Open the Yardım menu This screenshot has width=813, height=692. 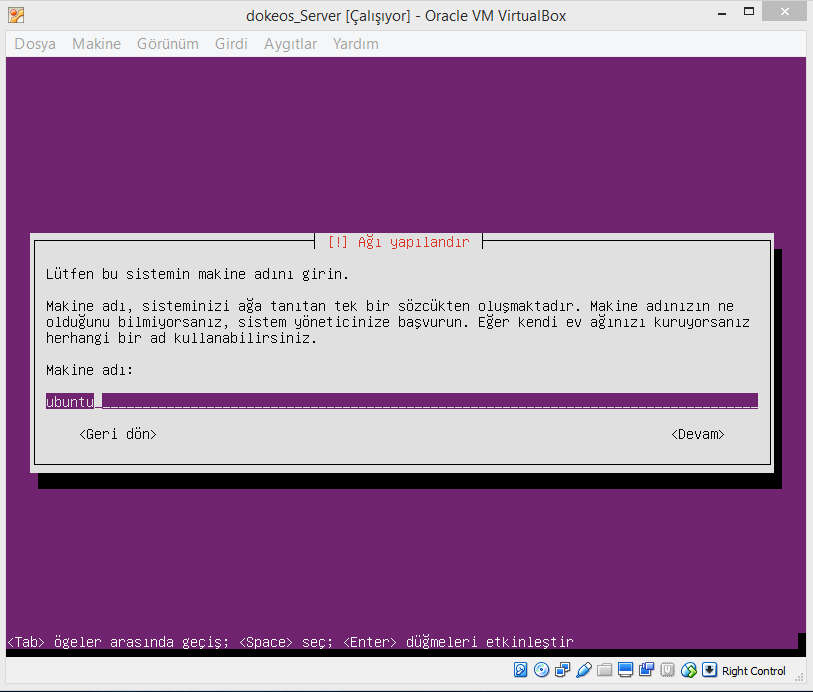pos(356,44)
